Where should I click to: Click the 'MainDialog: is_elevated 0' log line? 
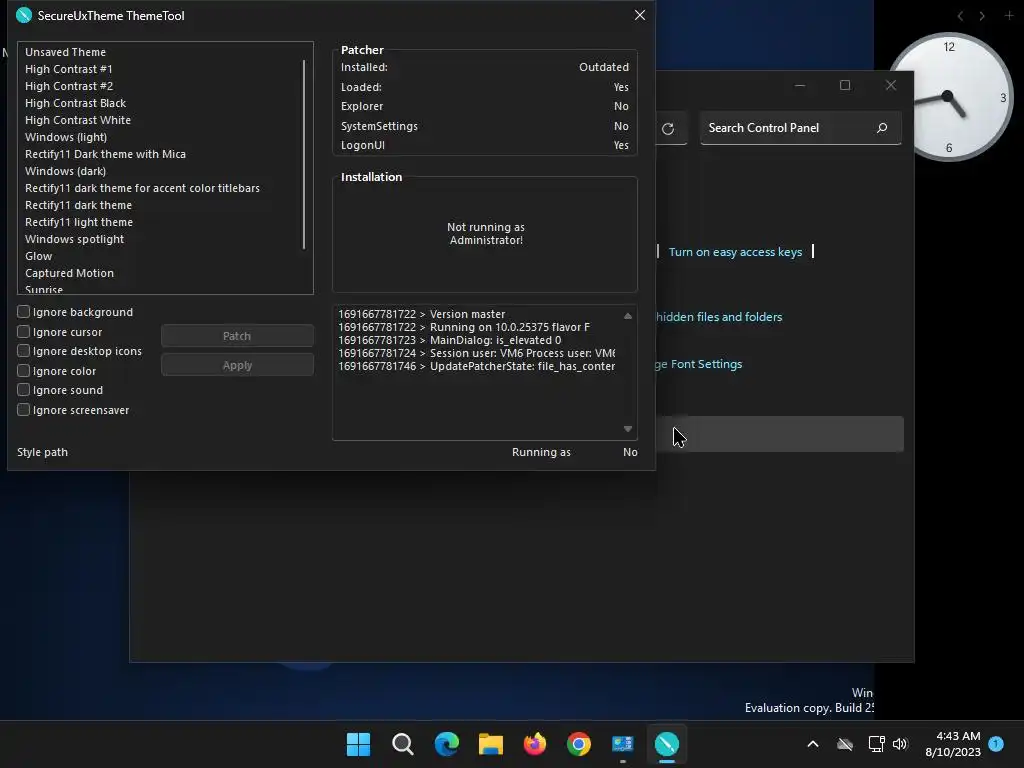point(449,340)
